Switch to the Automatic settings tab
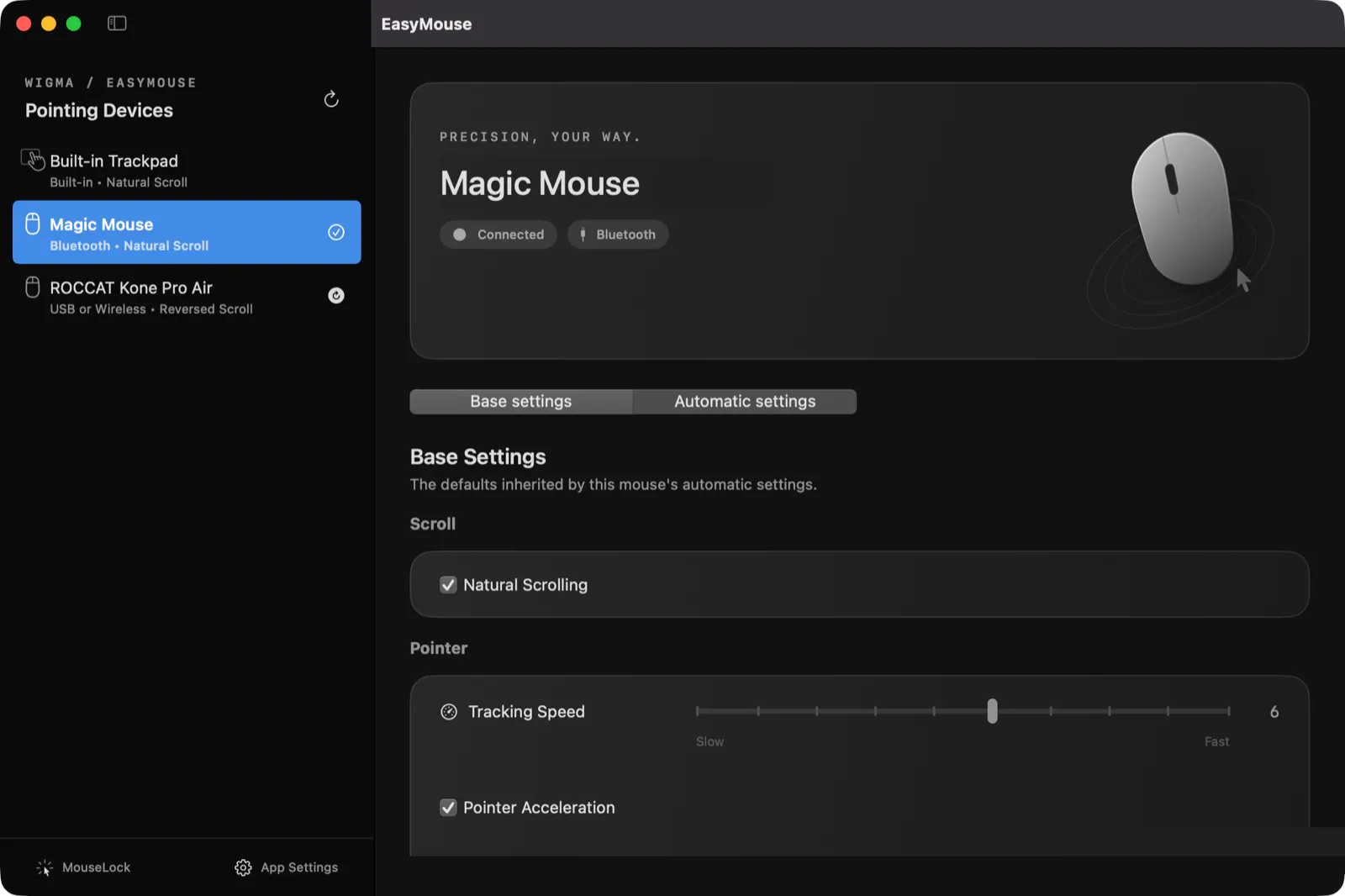This screenshot has height=896, width=1345. click(x=745, y=402)
